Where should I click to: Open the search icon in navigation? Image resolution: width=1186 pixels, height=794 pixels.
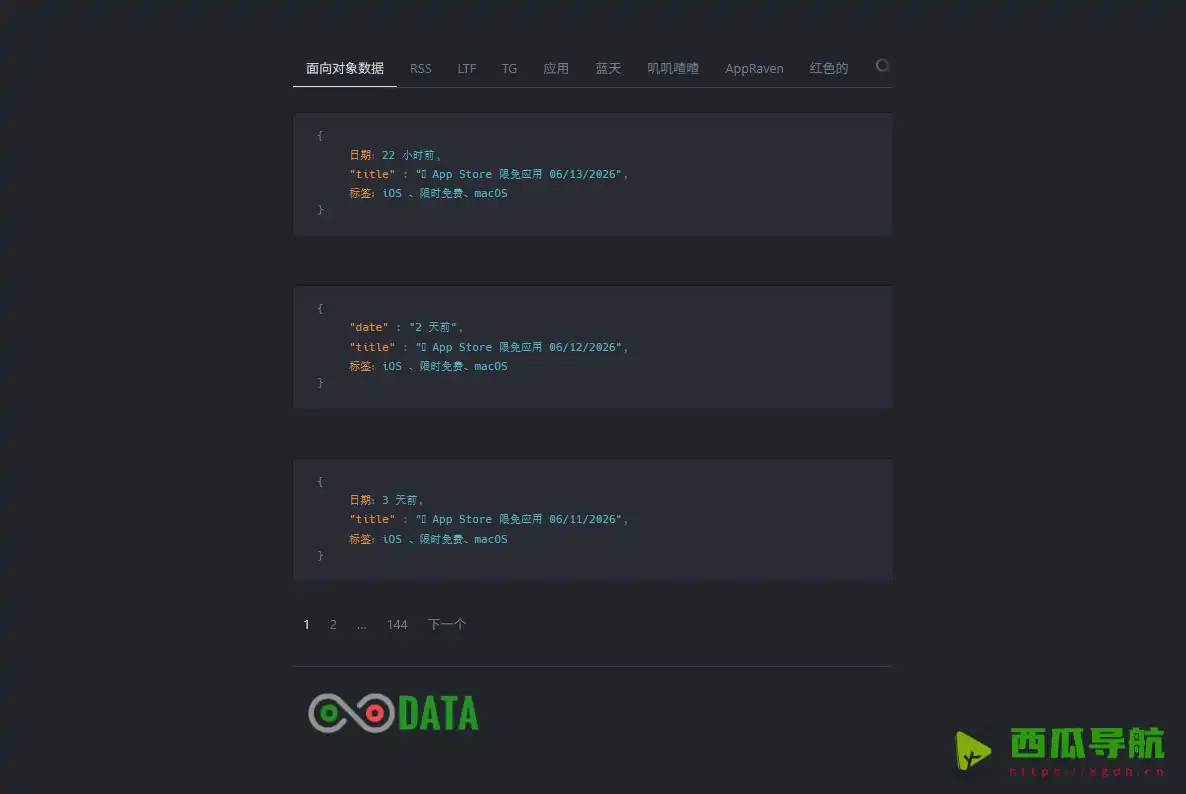click(x=882, y=66)
